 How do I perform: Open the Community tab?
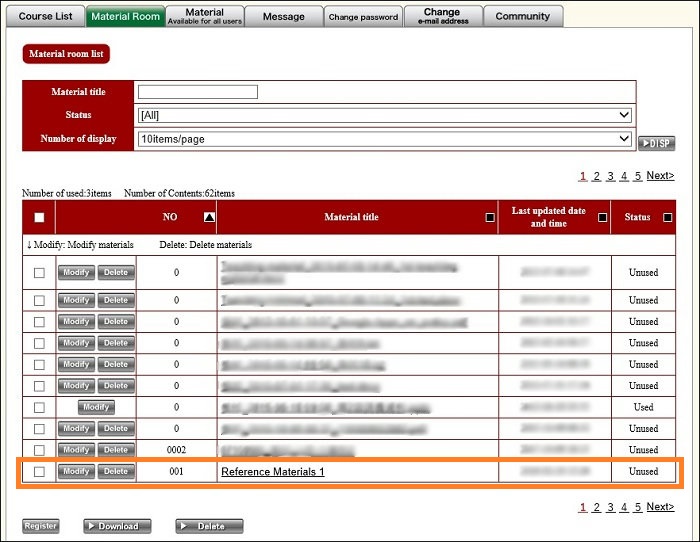coord(523,16)
